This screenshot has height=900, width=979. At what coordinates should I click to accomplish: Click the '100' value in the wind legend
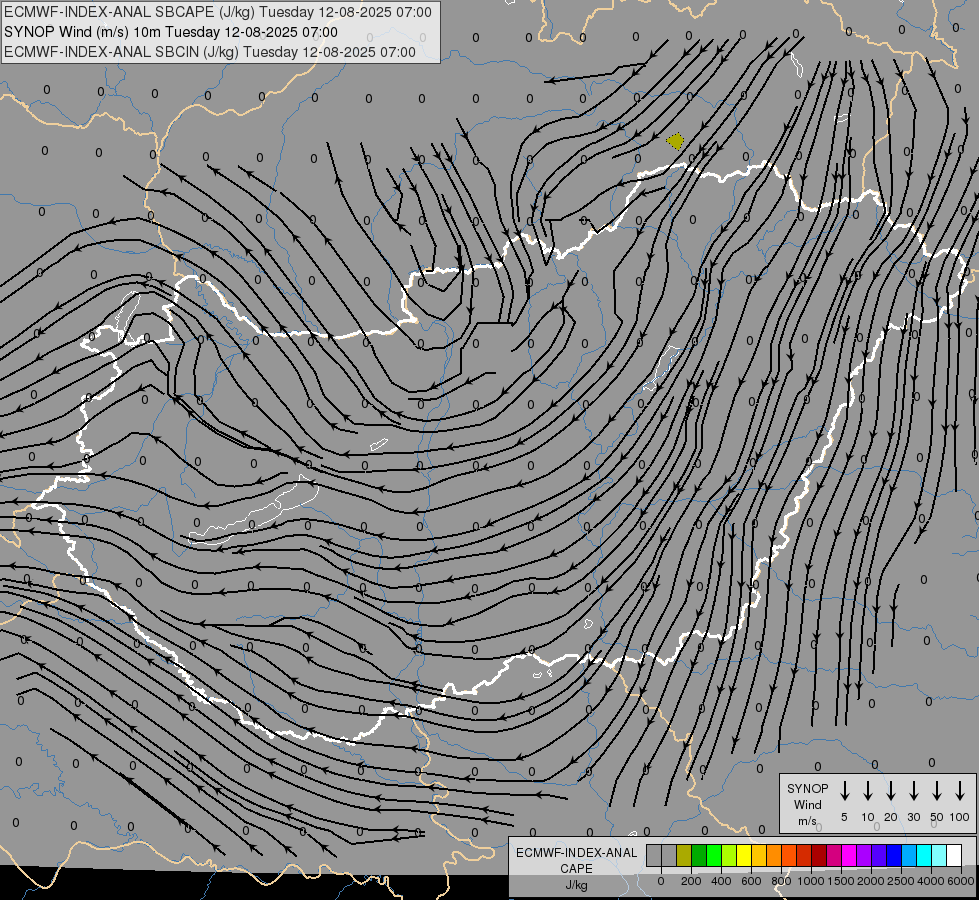coord(960,817)
